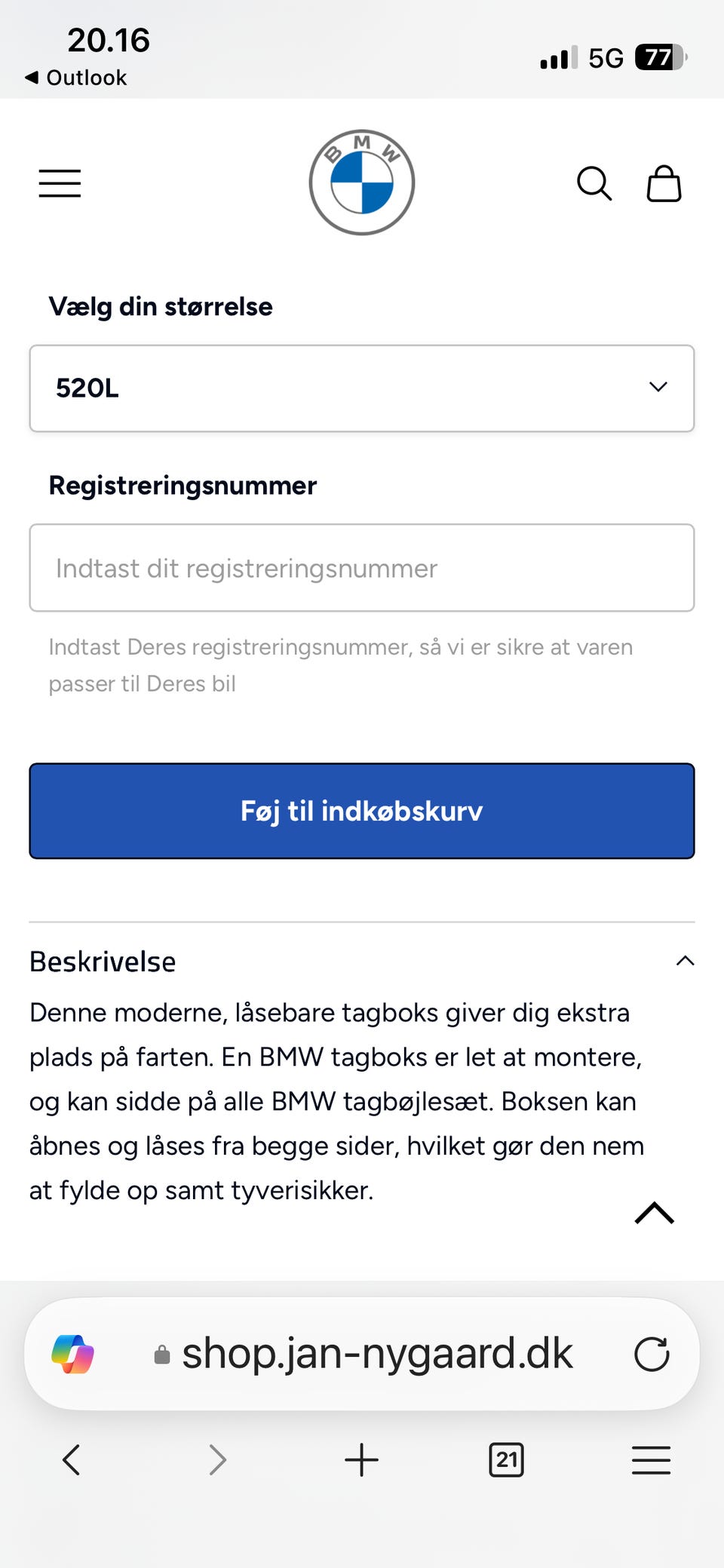Tap the scroll-to-top arrow

coord(654,1213)
